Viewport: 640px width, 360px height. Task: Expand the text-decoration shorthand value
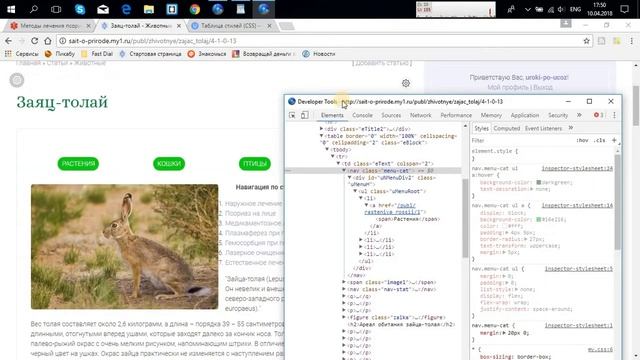(x=531, y=189)
